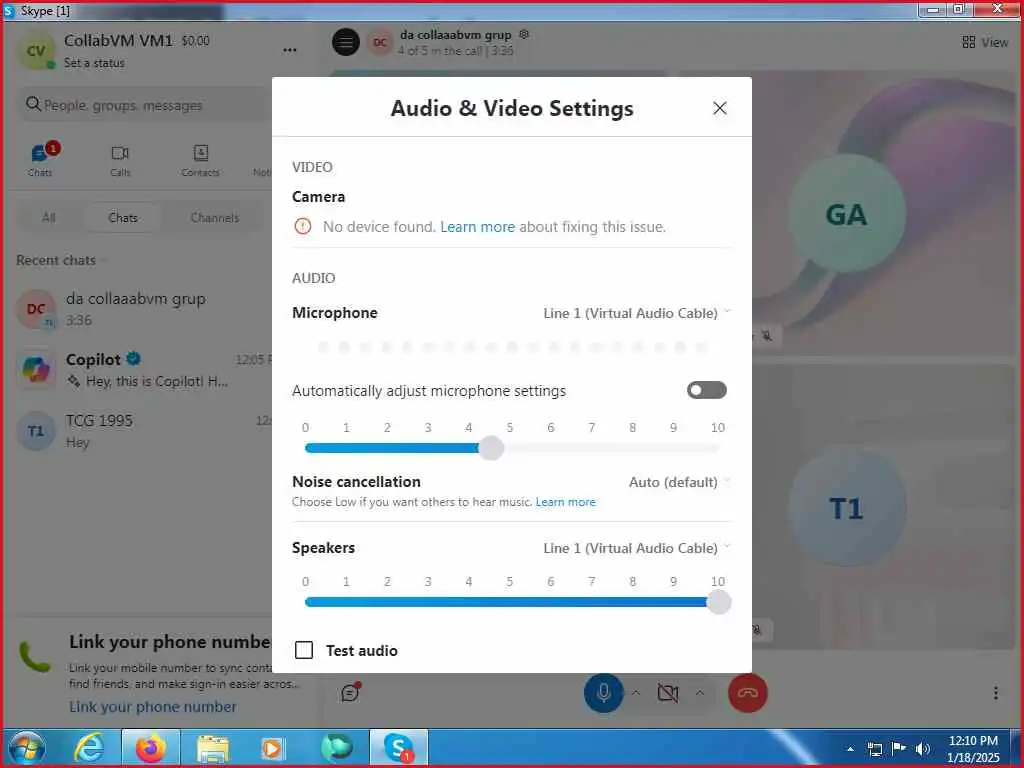Open da collaaabvm grup chat
This screenshot has width=1024, height=768.
pyautogui.click(x=144, y=309)
